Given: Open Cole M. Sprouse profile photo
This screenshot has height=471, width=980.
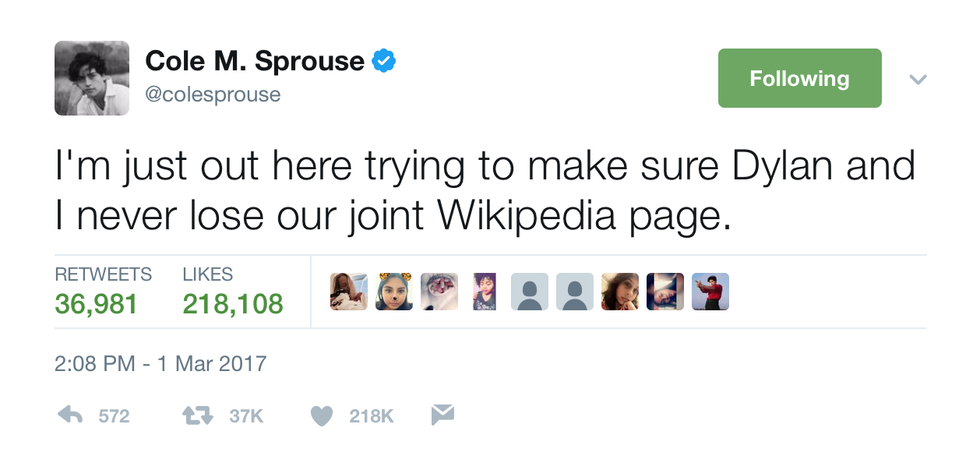Looking at the screenshot, I should click(92, 78).
